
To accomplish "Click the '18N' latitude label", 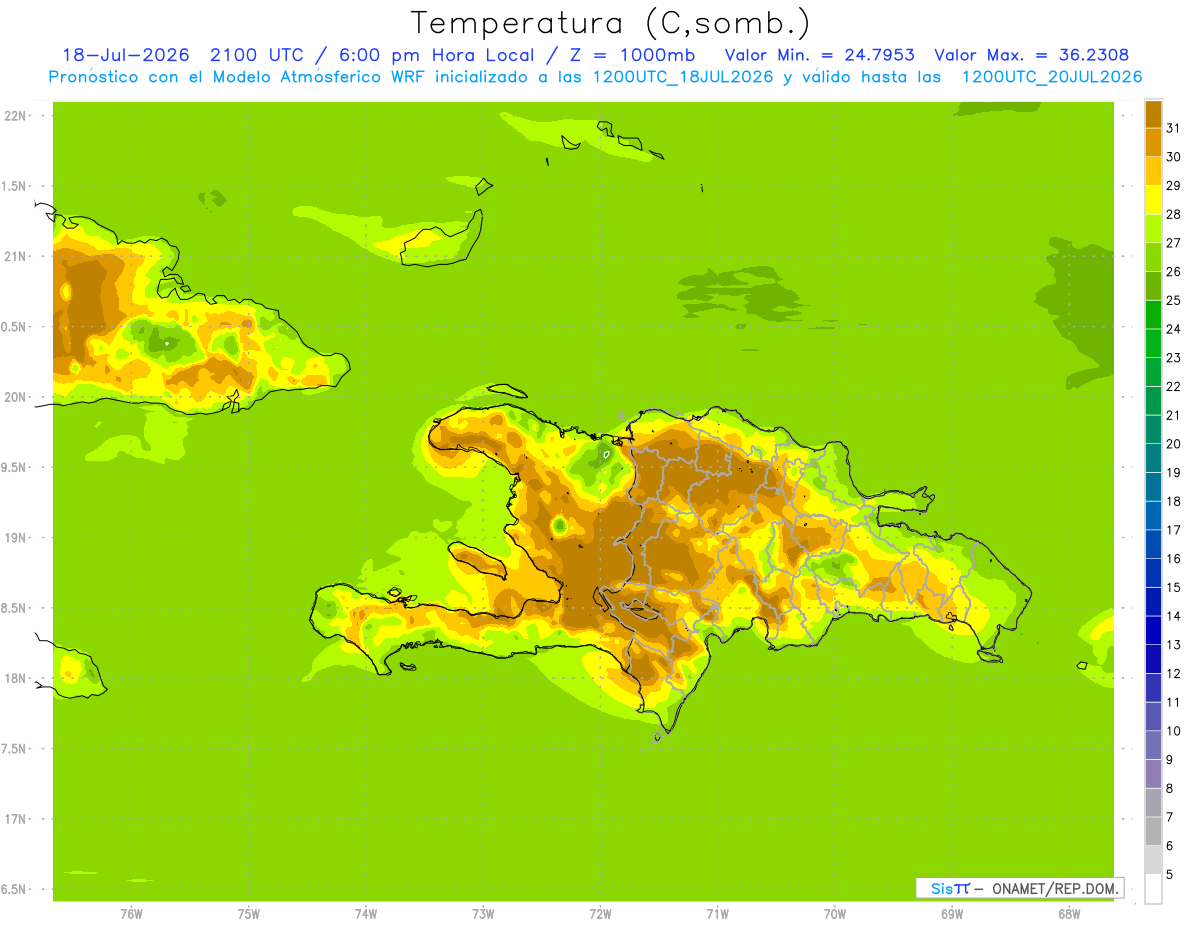I will [16, 679].
